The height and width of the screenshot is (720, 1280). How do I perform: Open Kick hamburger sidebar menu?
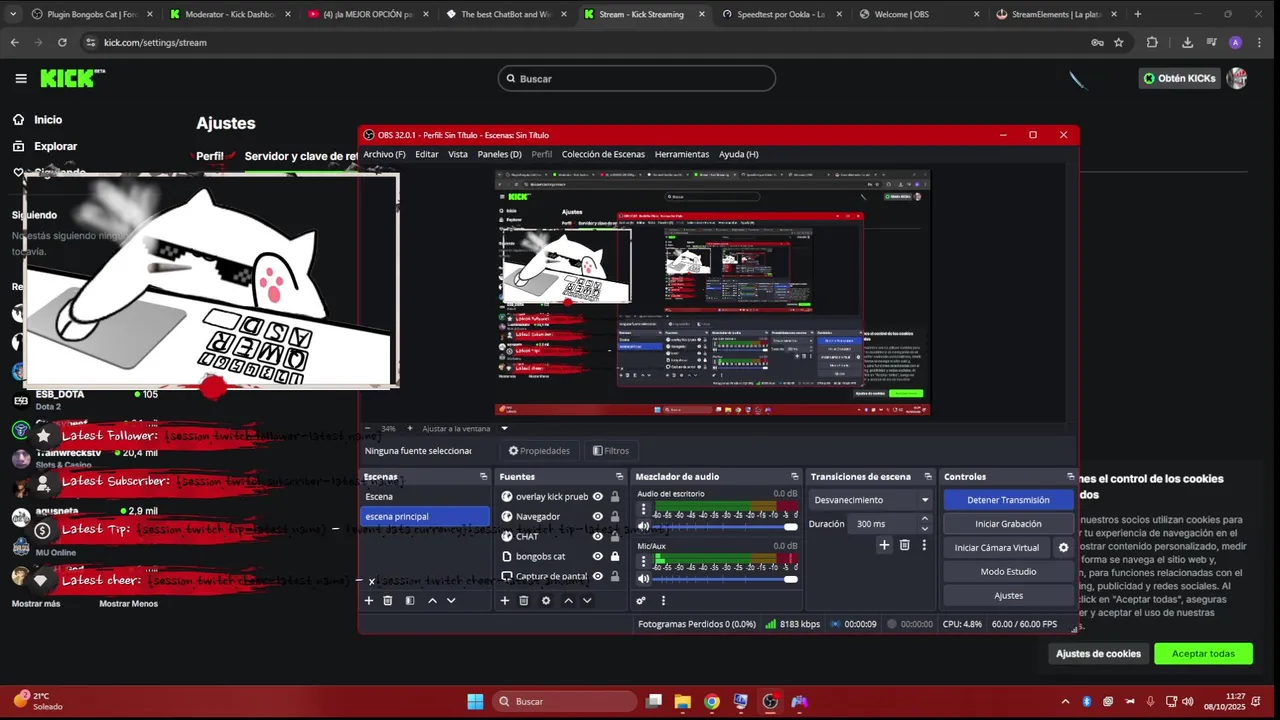coord(21,79)
